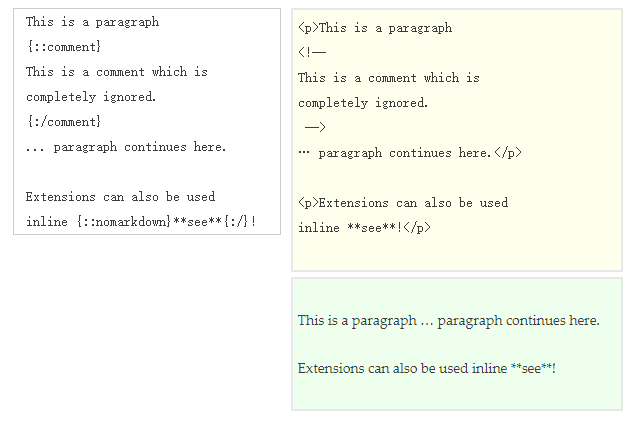Click the first rendered paragraph in green preview
636x422 pixels.
click(x=448, y=321)
